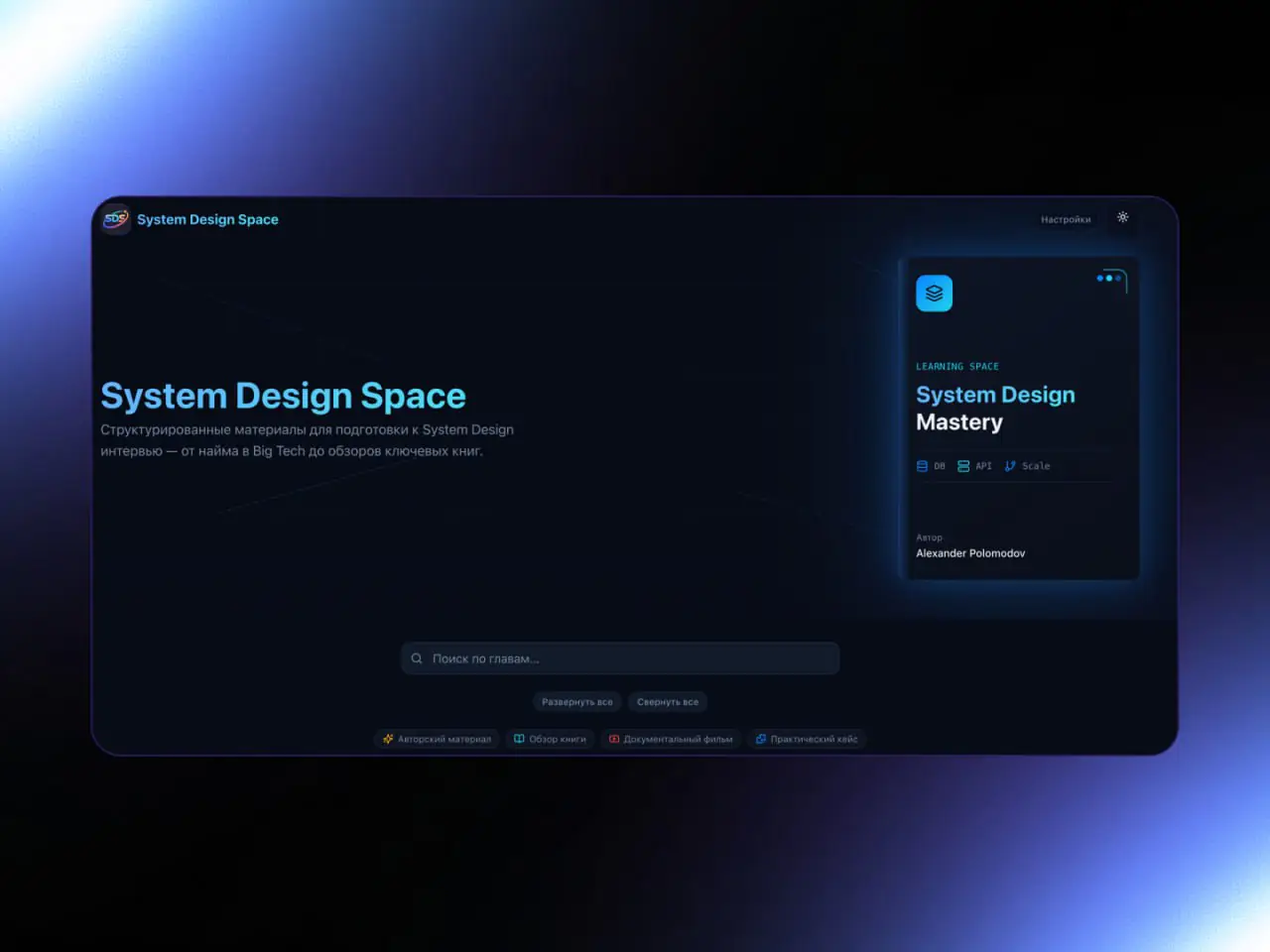Click the Alexander Polomodov author name
Screen dimensions: 1270x952
coord(970,553)
